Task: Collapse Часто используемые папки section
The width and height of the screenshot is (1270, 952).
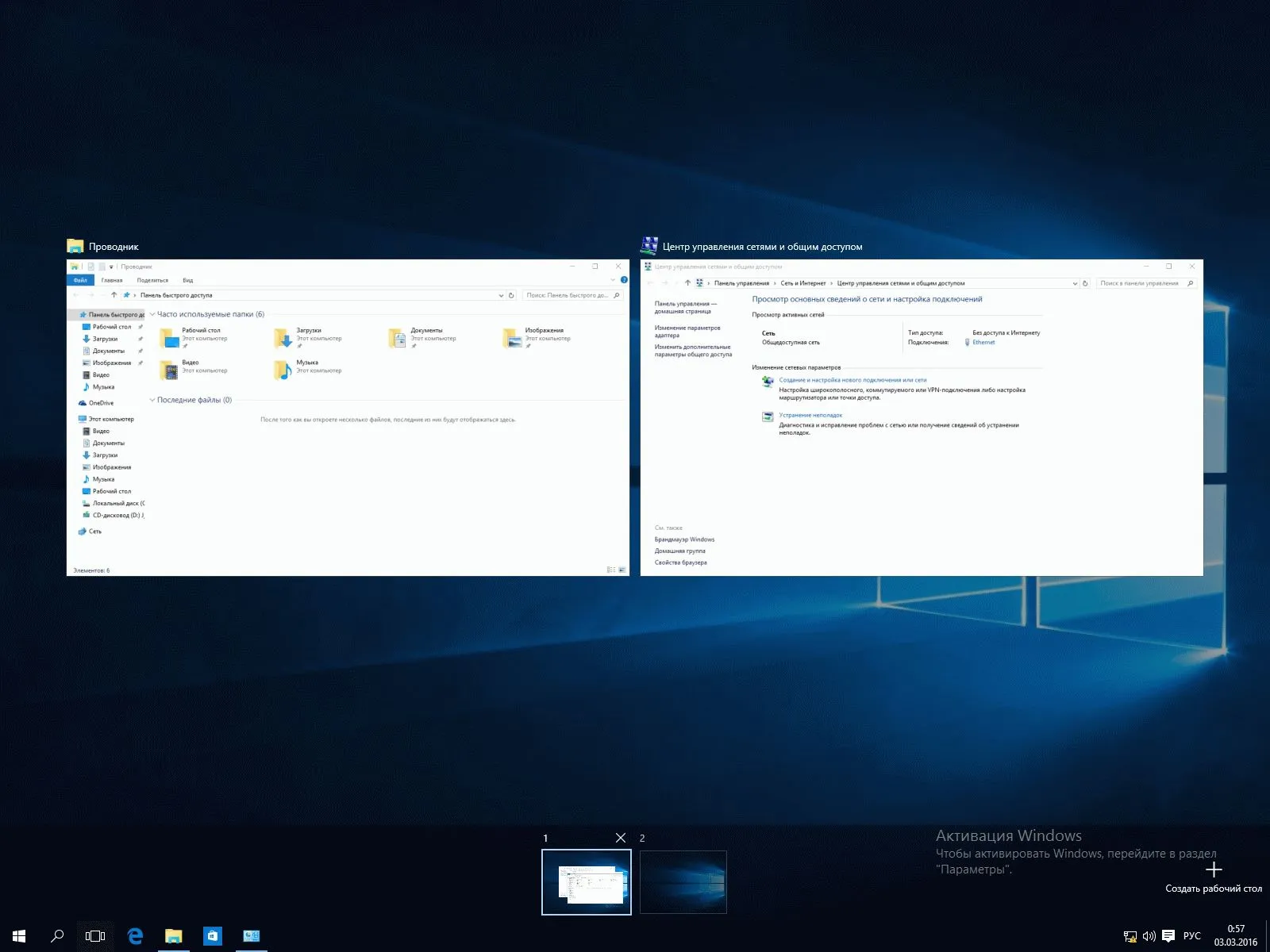Action: [152, 314]
